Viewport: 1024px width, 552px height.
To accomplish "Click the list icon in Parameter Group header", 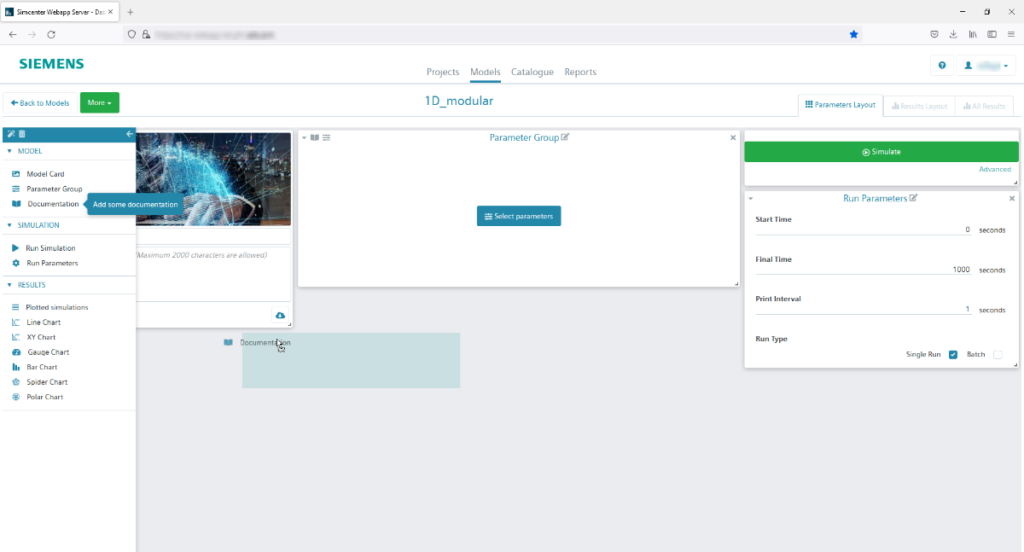I will tap(327, 138).
